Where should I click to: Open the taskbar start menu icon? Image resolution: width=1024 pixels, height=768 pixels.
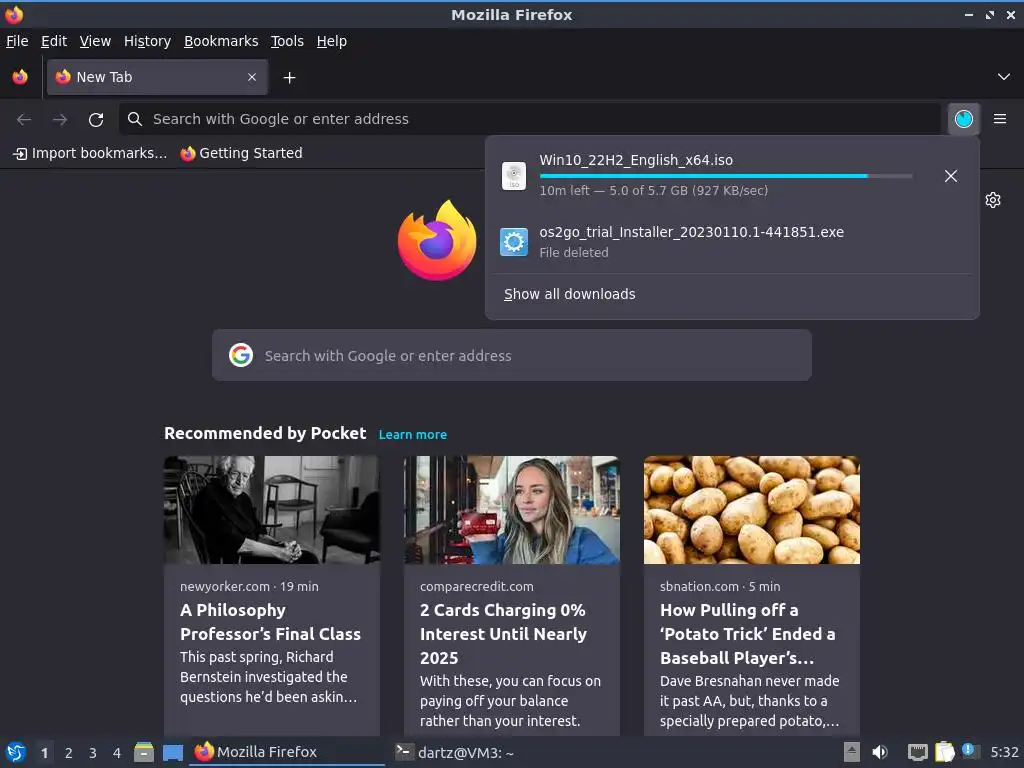[x=16, y=752]
